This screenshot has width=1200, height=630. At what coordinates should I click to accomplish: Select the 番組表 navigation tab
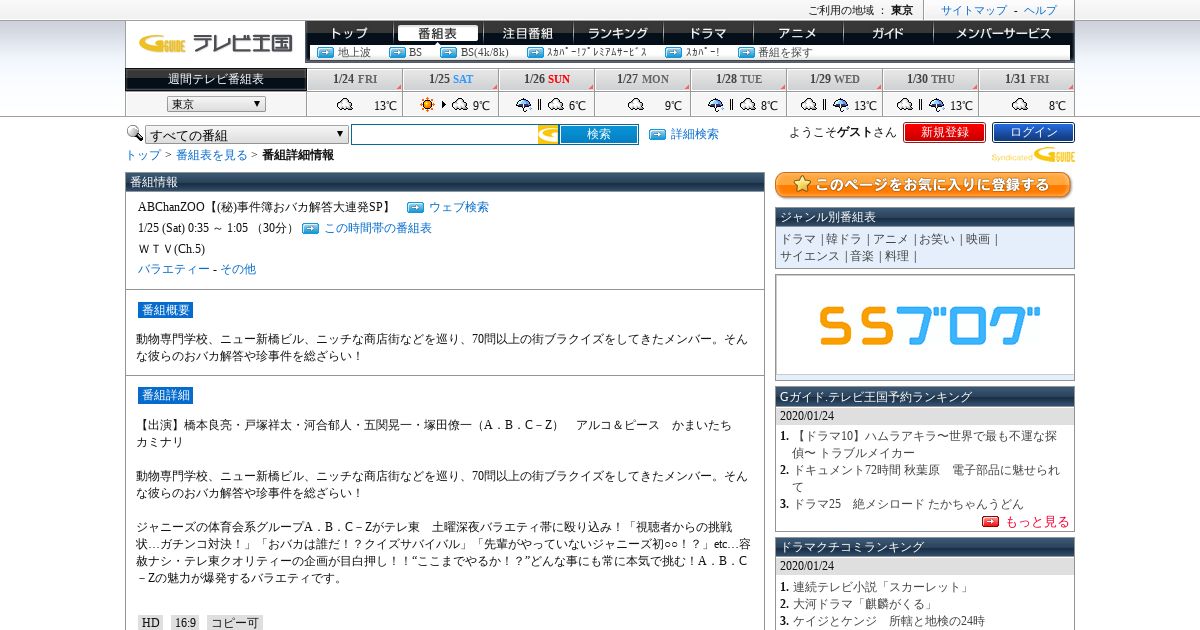[436, 33]
